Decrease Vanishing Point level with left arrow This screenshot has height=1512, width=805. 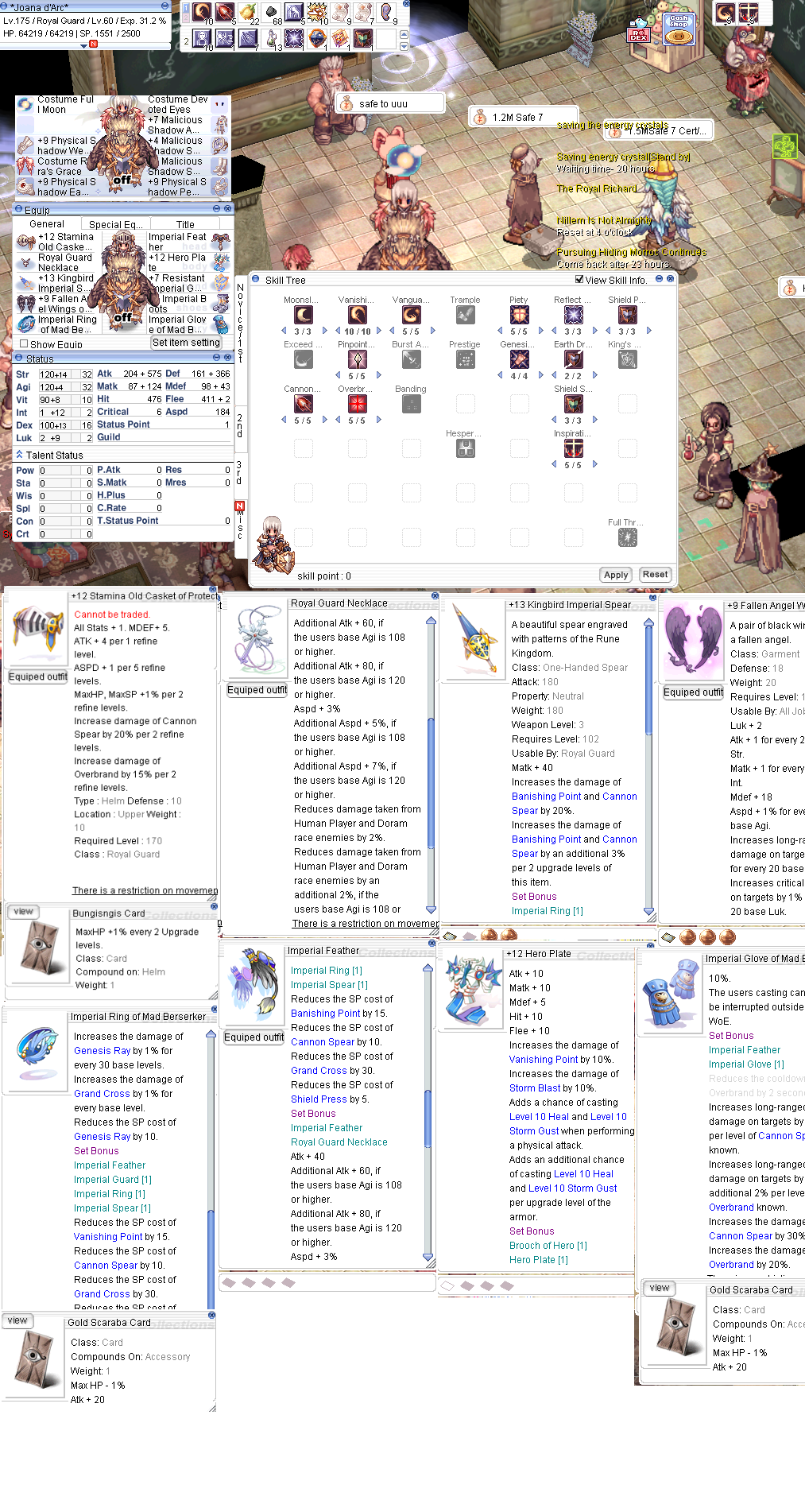338,331
